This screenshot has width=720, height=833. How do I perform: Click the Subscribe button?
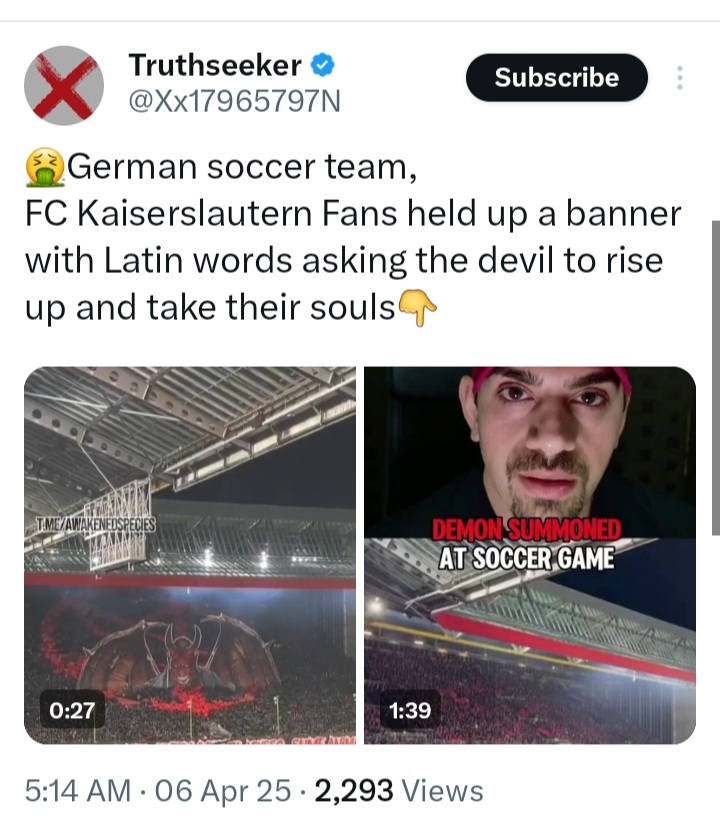coord(556,78)
